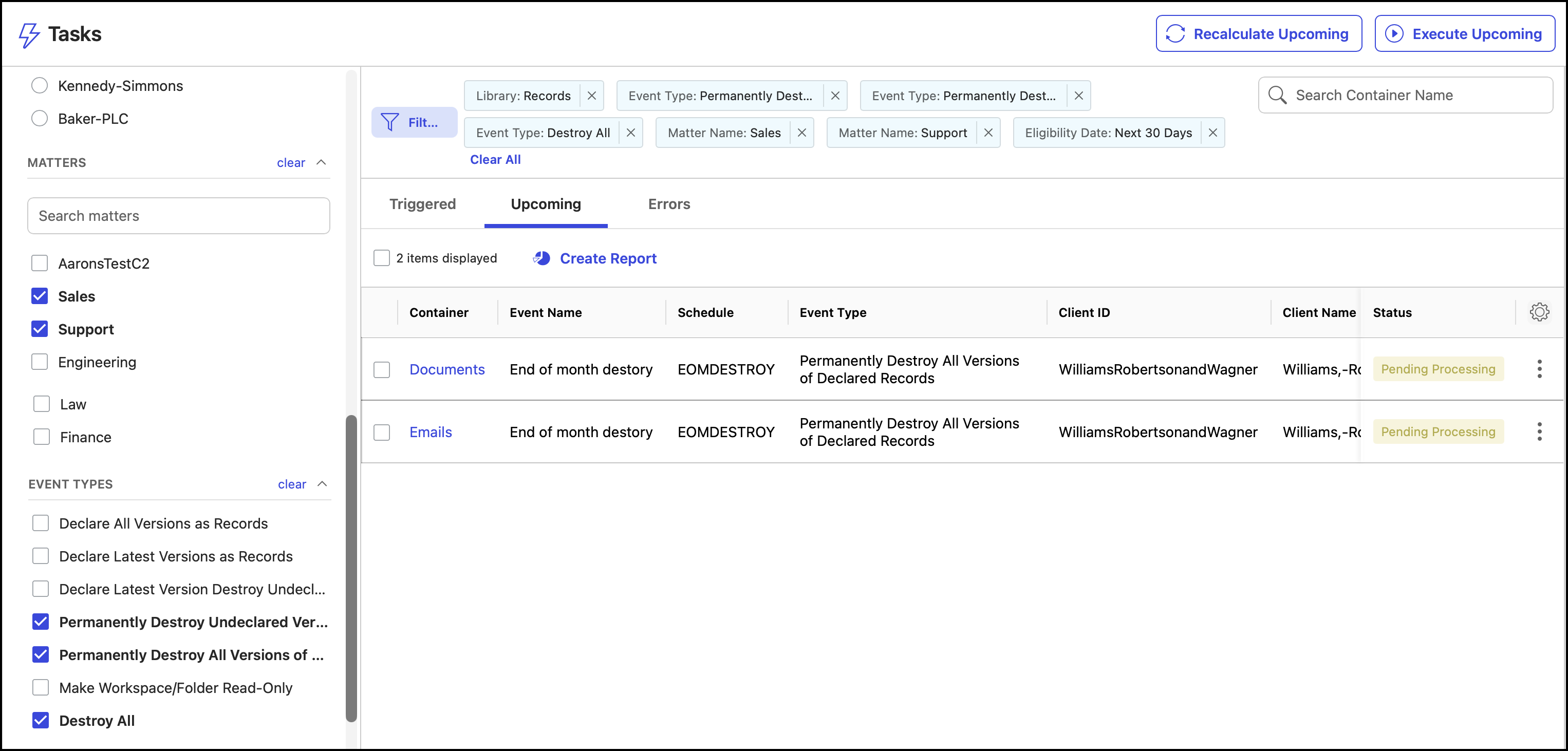Select the Baker-PLC radio button
This screenshot has height=751, width=1568.
[x=40, y=119]
